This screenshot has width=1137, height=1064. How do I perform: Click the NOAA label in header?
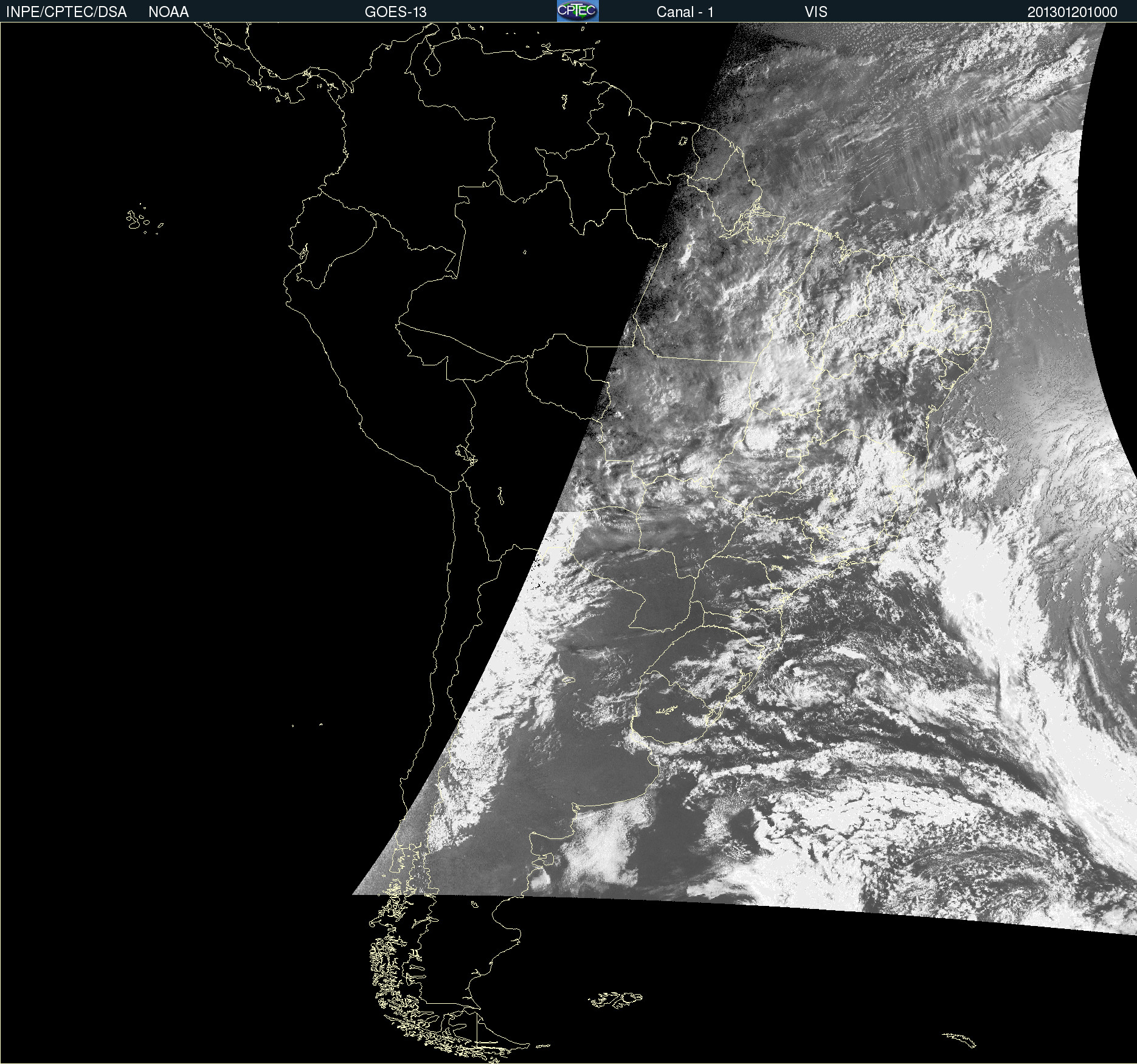pos(168,12)
